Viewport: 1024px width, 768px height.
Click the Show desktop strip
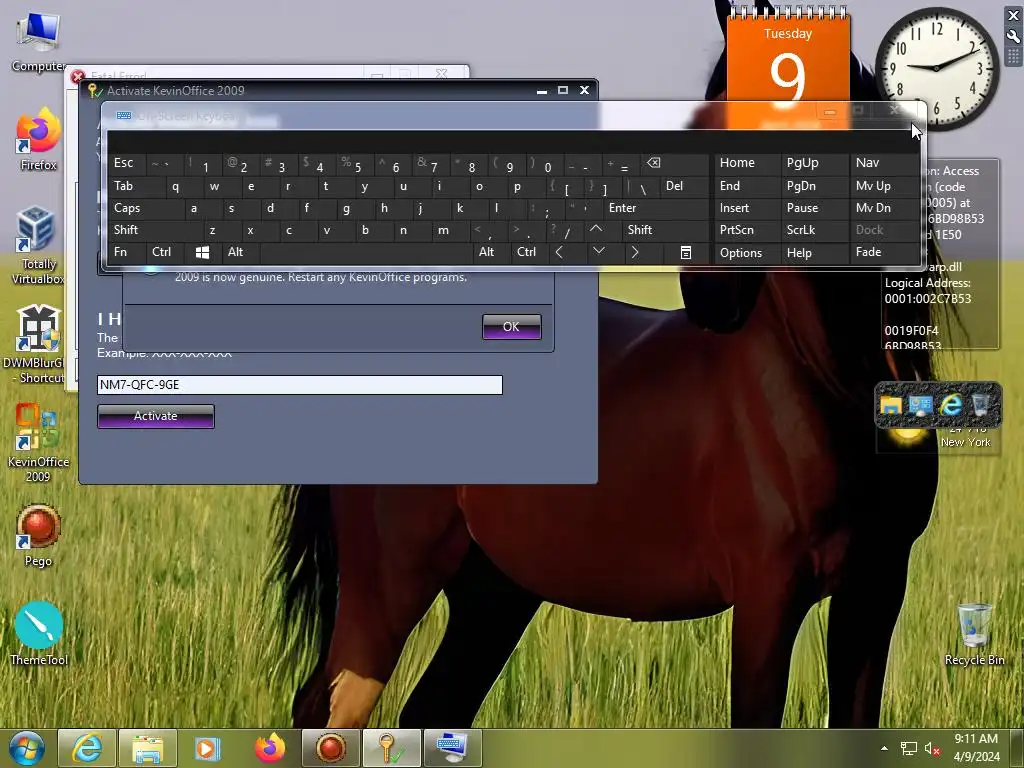click(1019, 748)
